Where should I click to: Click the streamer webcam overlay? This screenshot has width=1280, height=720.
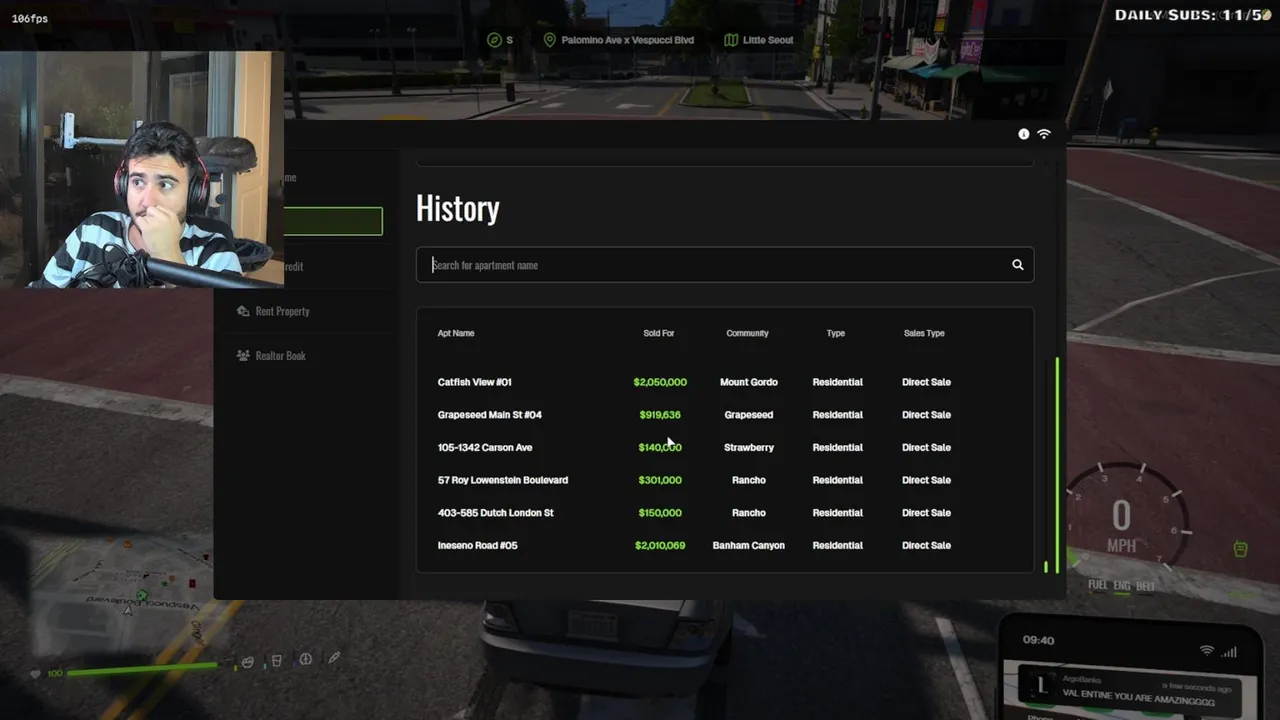(142, 169)
